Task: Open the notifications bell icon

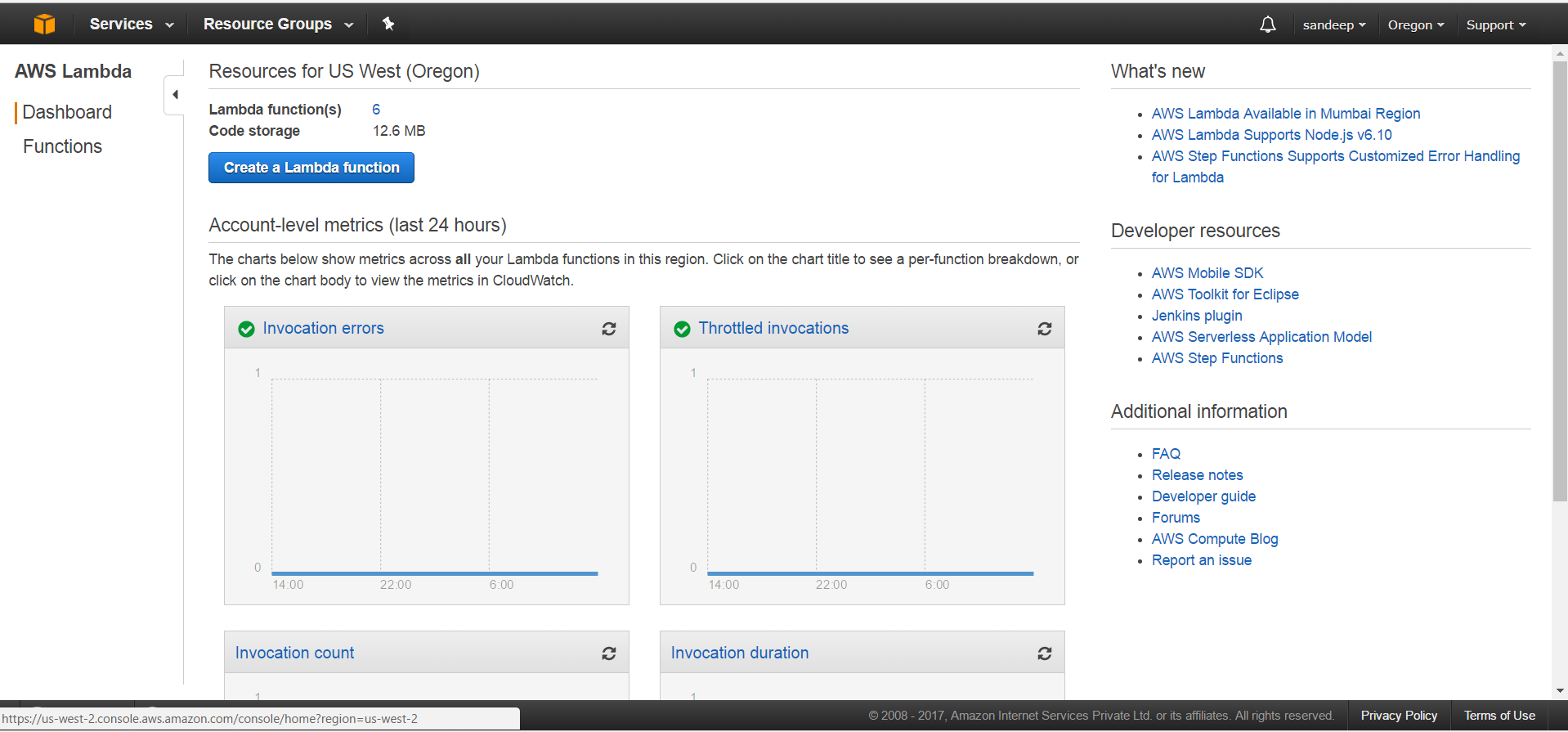Action: point(1267,25)
